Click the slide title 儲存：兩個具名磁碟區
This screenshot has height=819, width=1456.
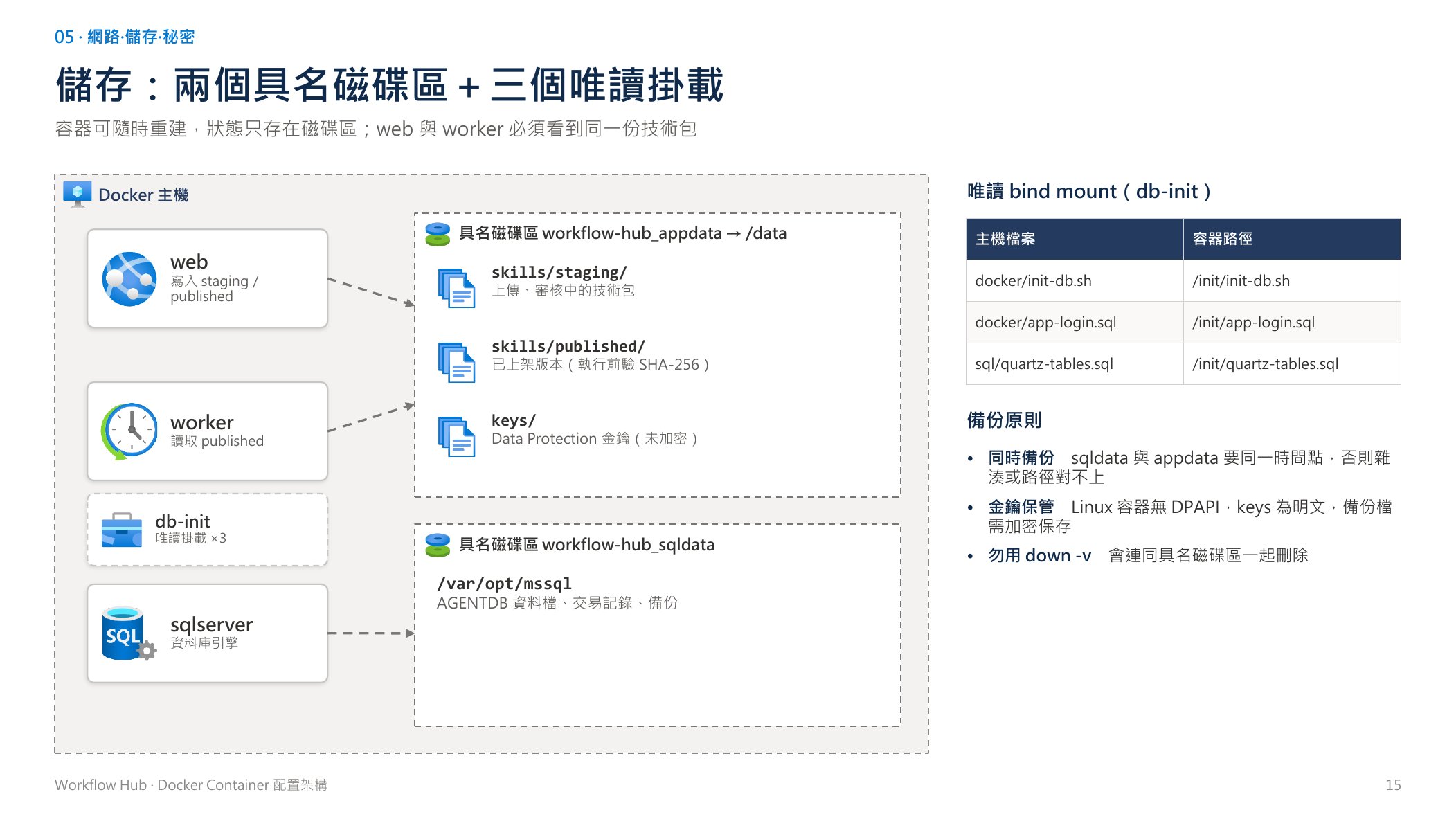point(389,85)
